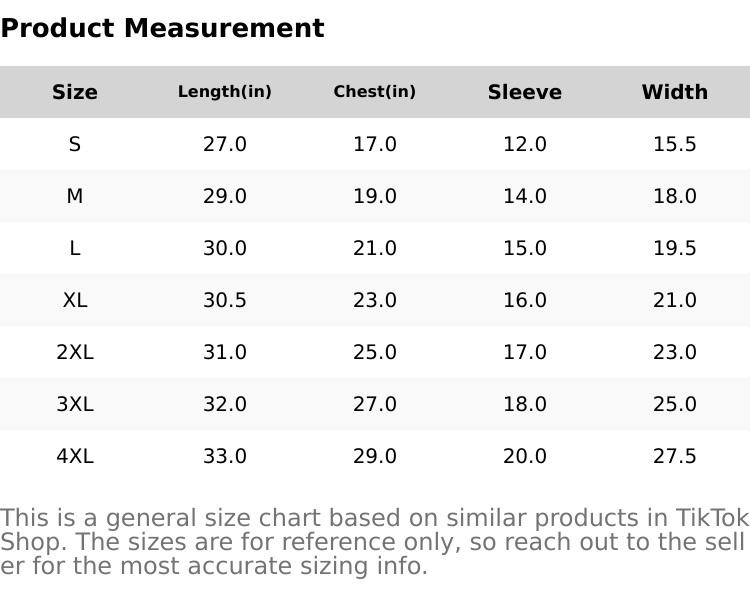750x602 pixels.
Task: Click the Width column header
Action: (675, 92)
